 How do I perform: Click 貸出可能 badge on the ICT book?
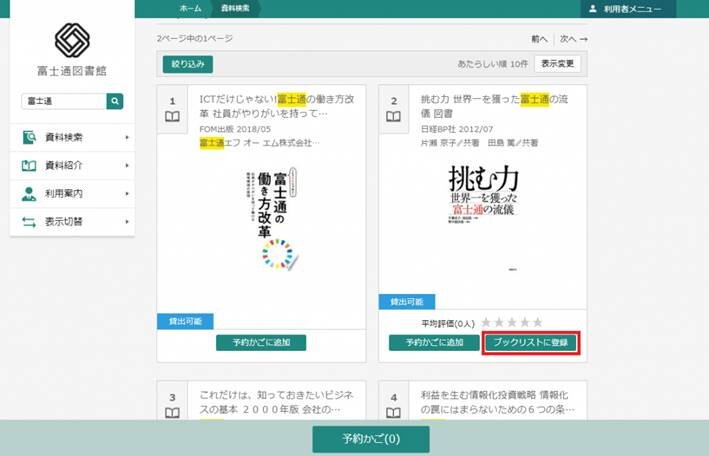point(185,321)
